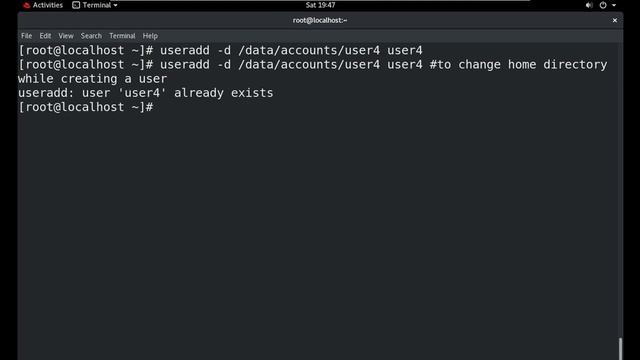Click the Red Hat logo icon
The height and width of the screenshot is (360, 640).
pos(27,5)
